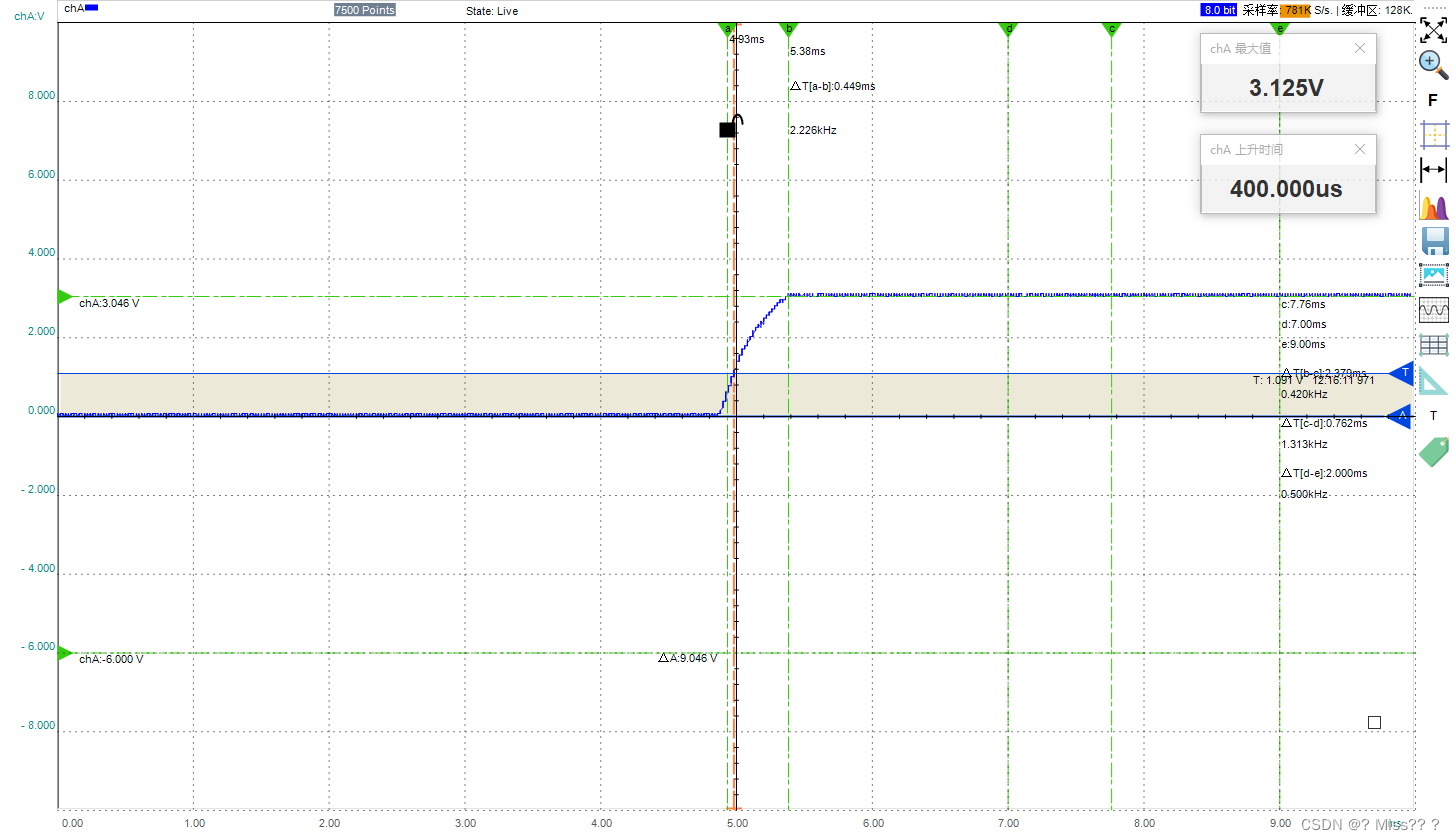This screenshot has width=1455, height=840.
Task: Open the sine waveform icon
Action: 1434,311
